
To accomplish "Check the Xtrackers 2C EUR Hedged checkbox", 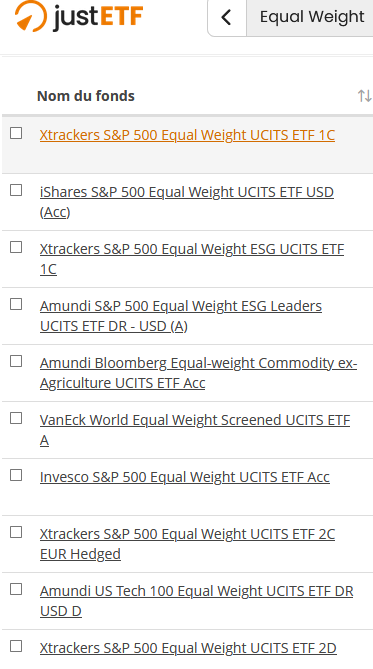I will tap(16, 532).
